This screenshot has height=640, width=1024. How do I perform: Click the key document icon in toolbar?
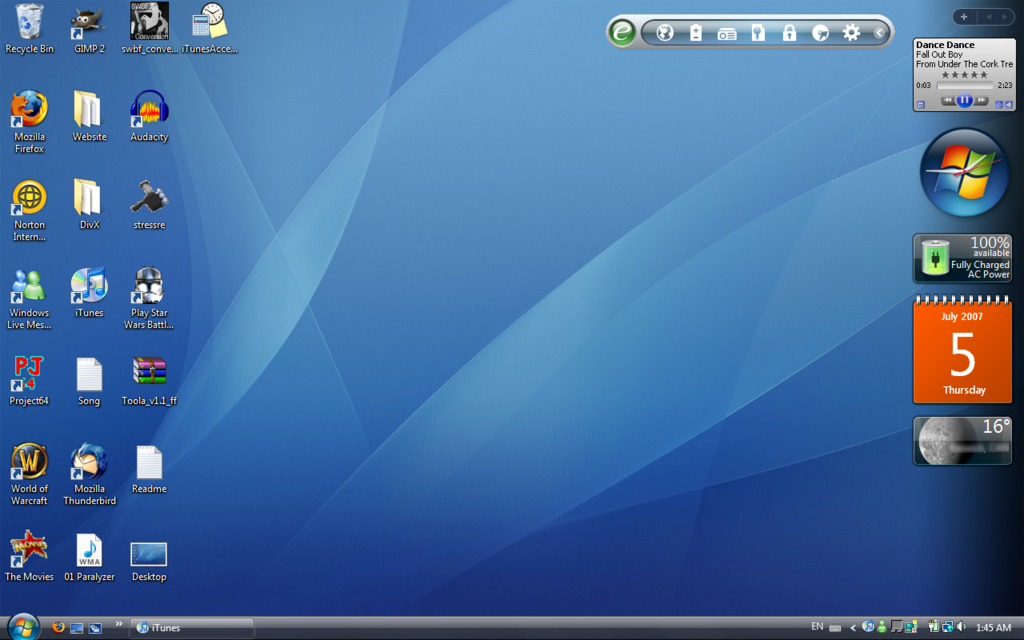(x=758, y=33)
